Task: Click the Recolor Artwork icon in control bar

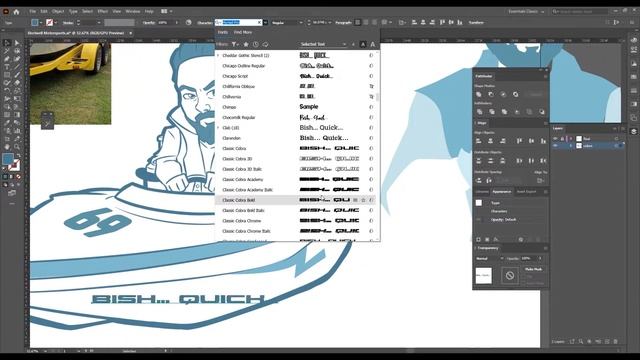Action: pyautogui.click(x=189, y=22)
